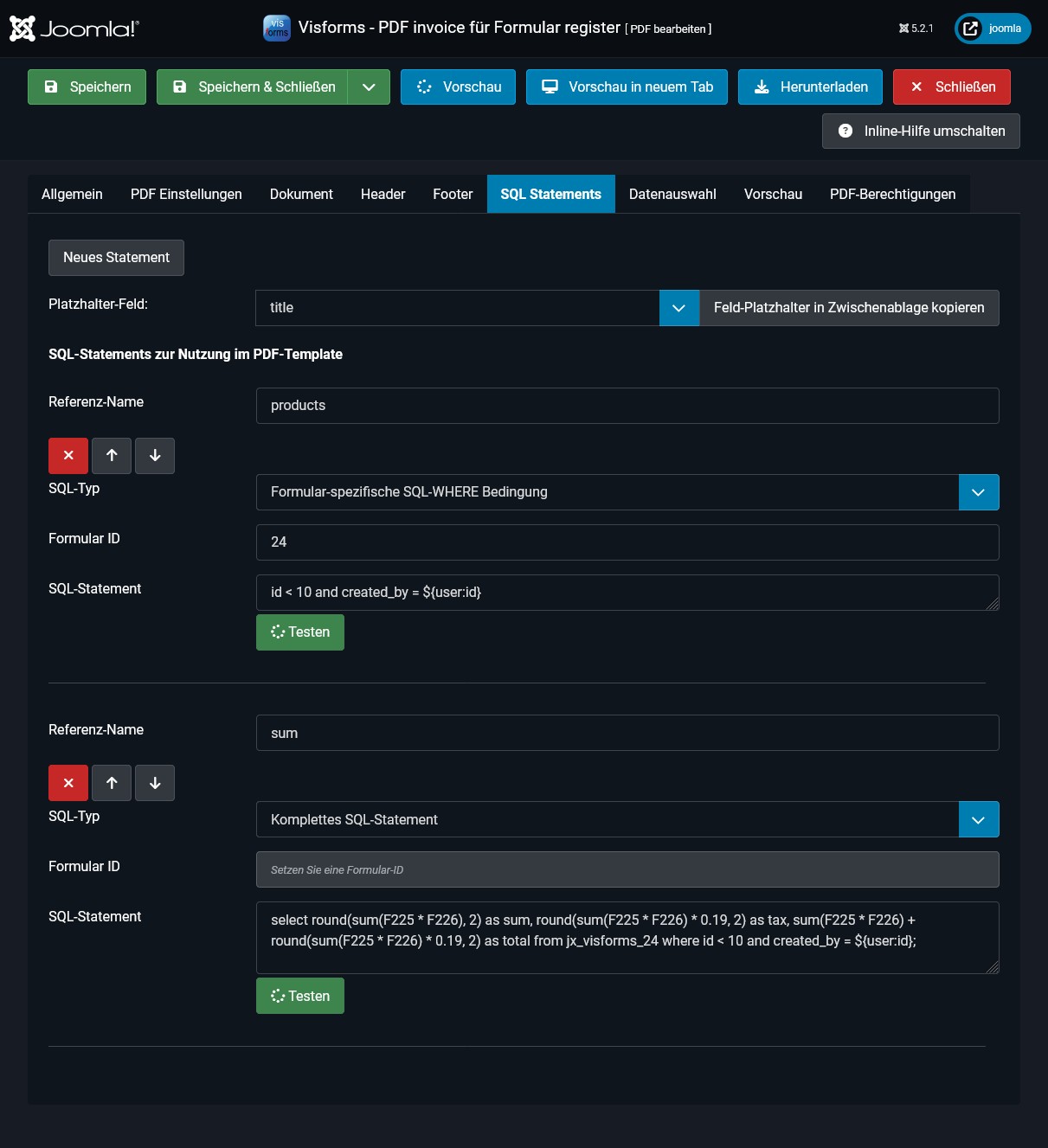Open SQL-Typ dropdown for the products statement
Viewport: 1048px width, 1148px height.
click(978, 492)
